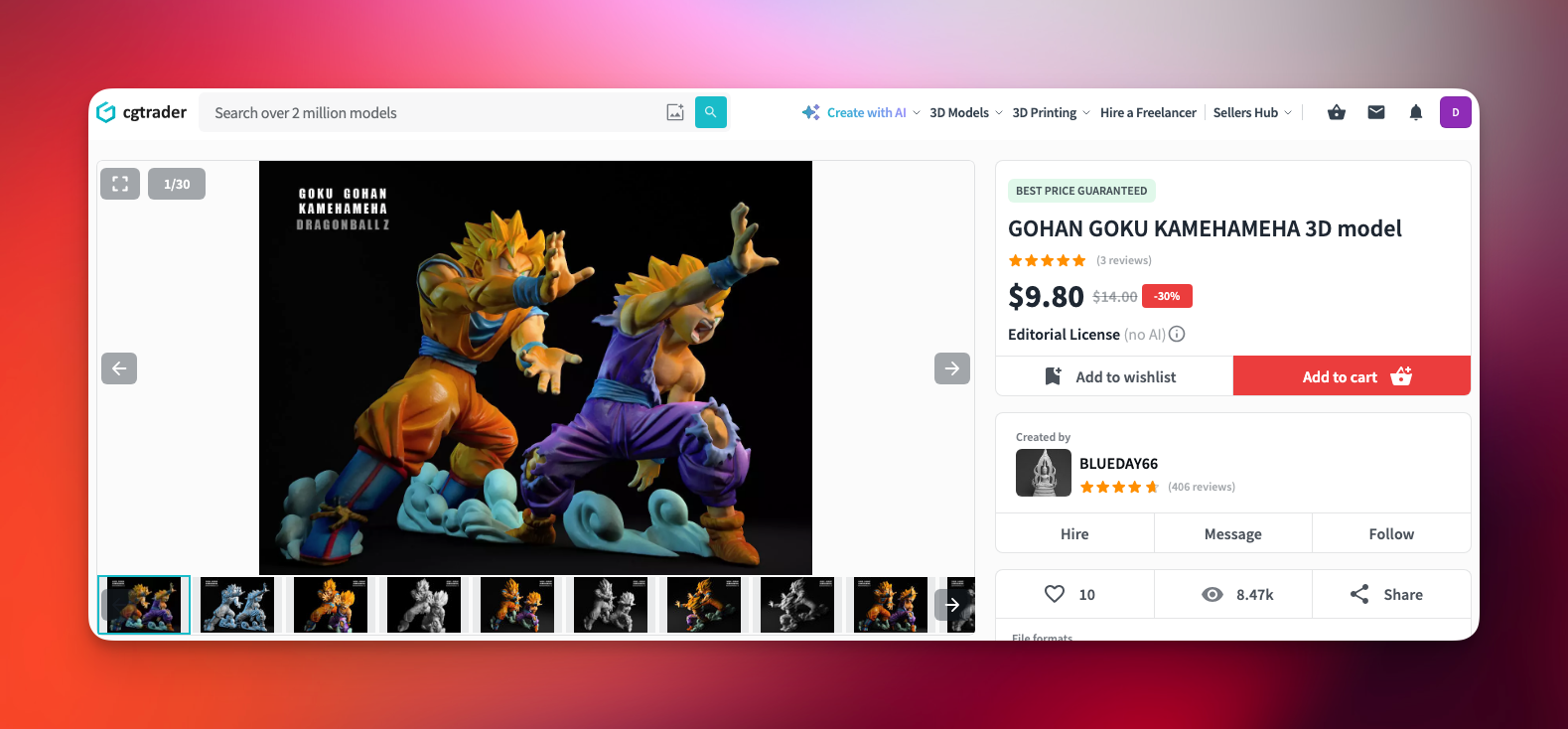Screen dimensions: 1568x729
Task: Add model to wishlist
Action: pyautogui.click(x=1114, y=376)
